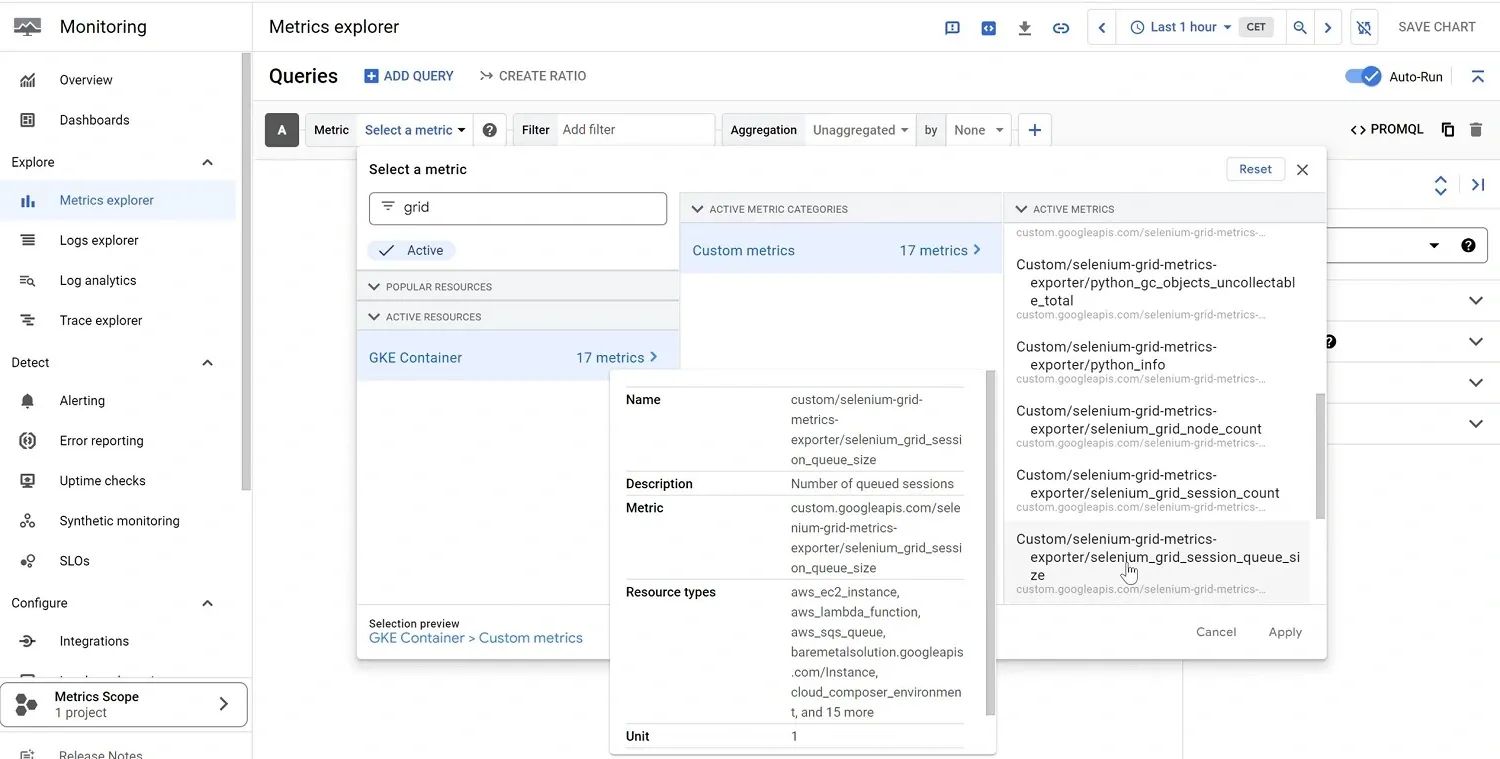Duplicate query A copy icon
The width and height of the screenshot is (1500, 759).
[1447, 130]
